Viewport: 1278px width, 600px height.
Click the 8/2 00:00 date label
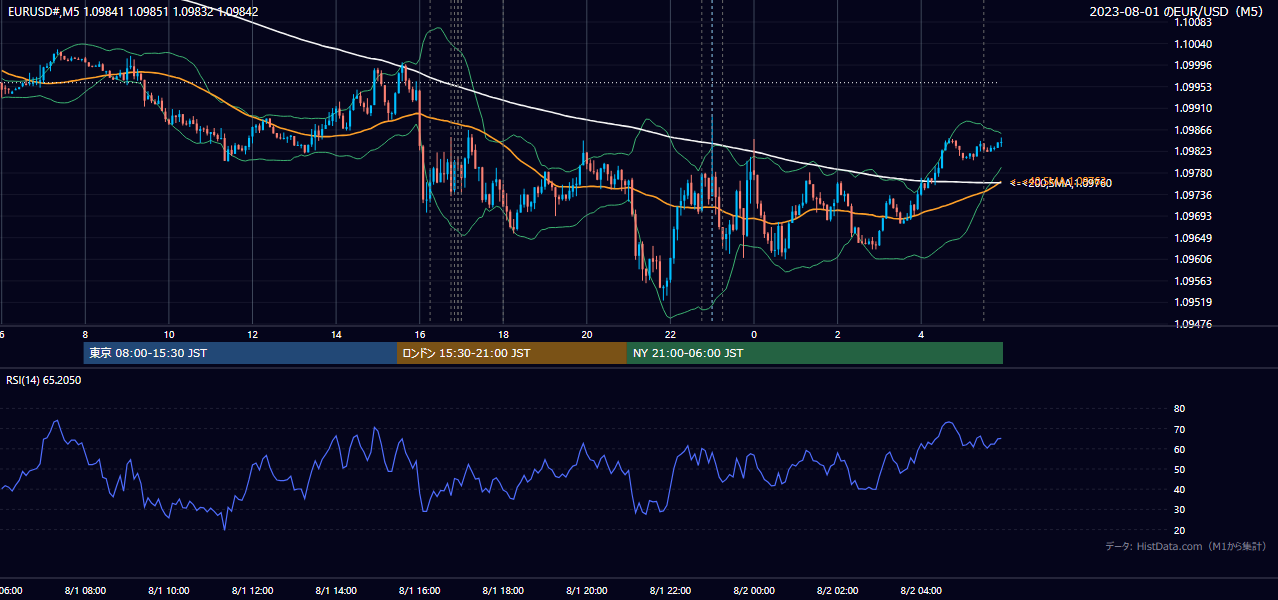pos(754,591)
